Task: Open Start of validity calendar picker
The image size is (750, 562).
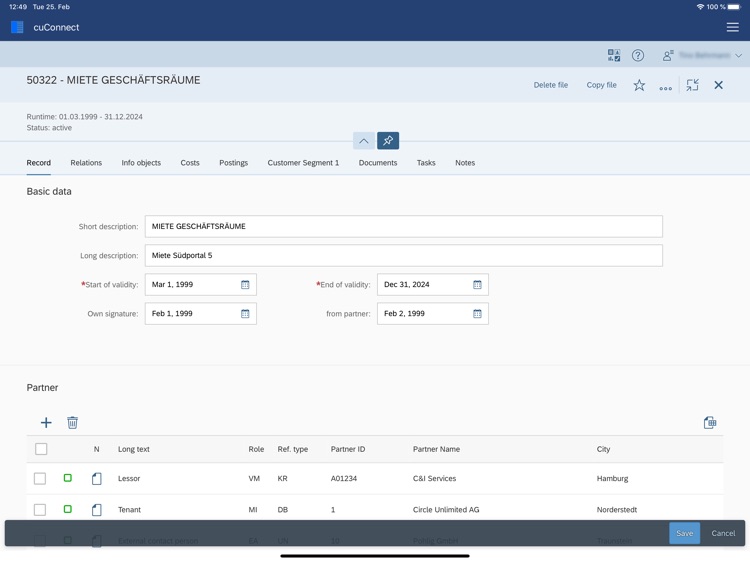Action: (x=245, y=285)
